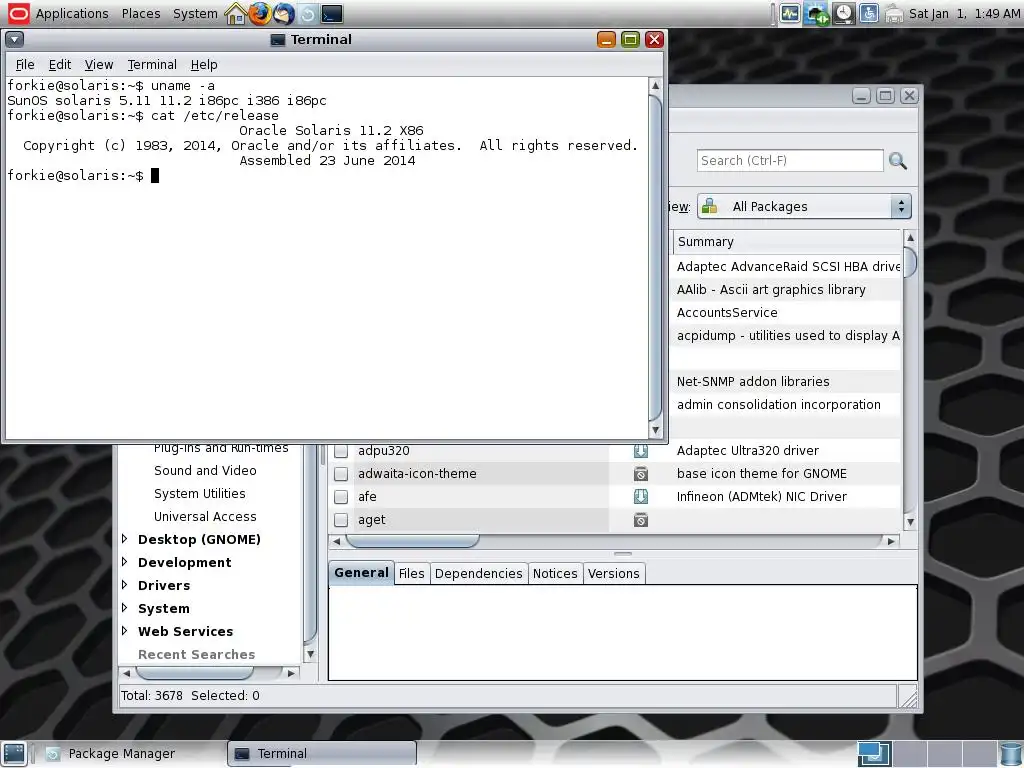The height and width of the screenshot is (768, 1024).
Task: Check the aget package checkbox
Action: click(341, 520)
